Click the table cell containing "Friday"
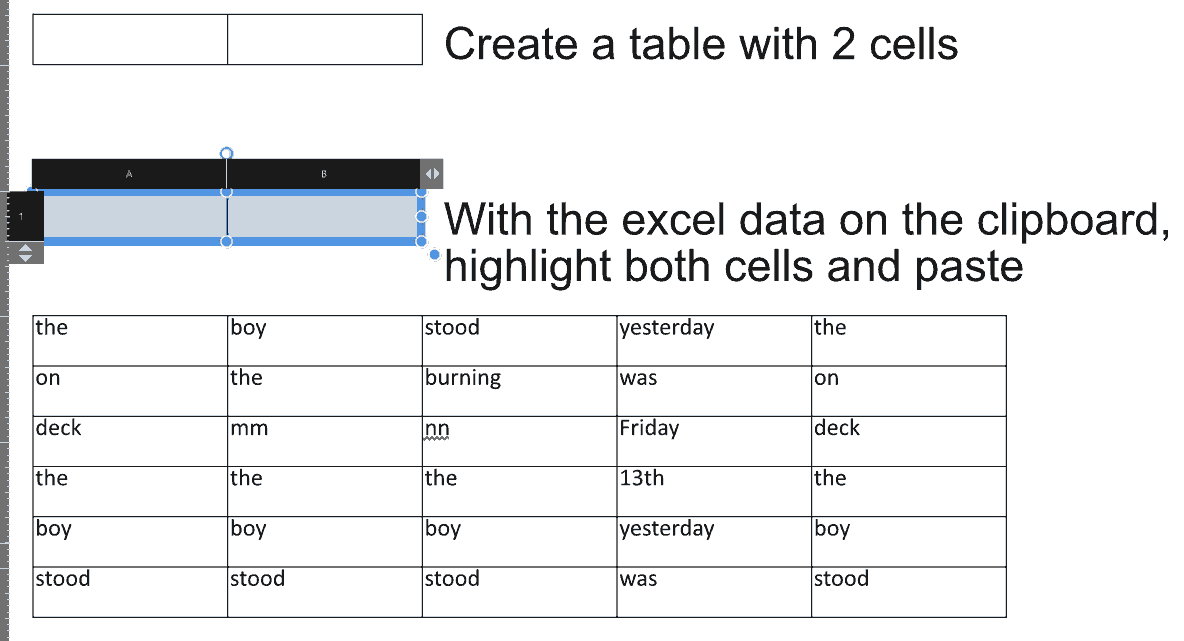 tap(714, 441)
